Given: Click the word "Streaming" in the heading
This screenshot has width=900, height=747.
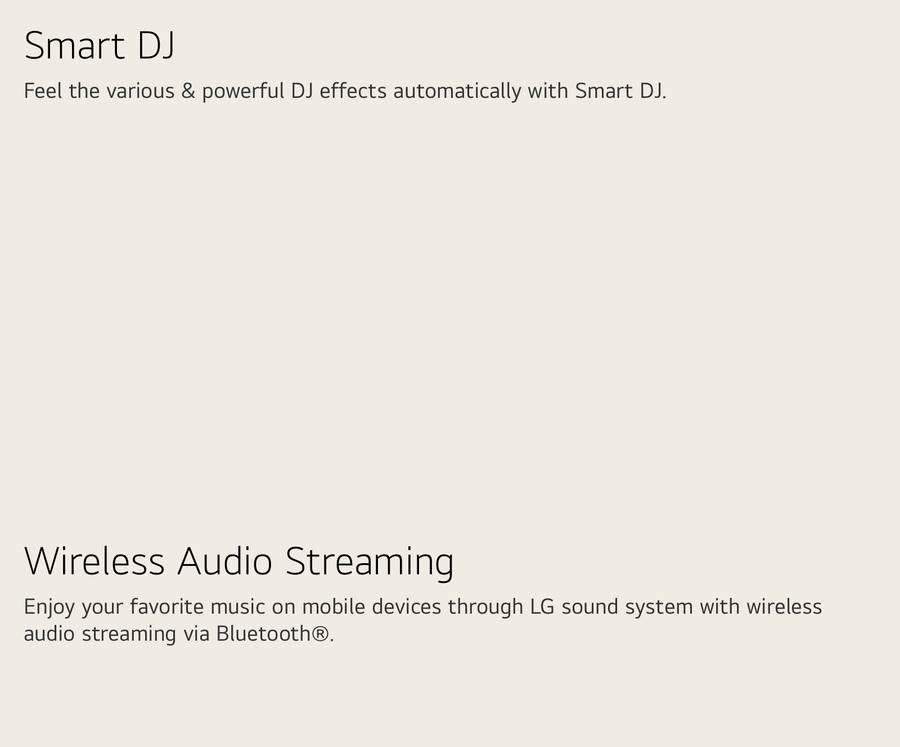Looking at the screenshot, I should [369, 562].
